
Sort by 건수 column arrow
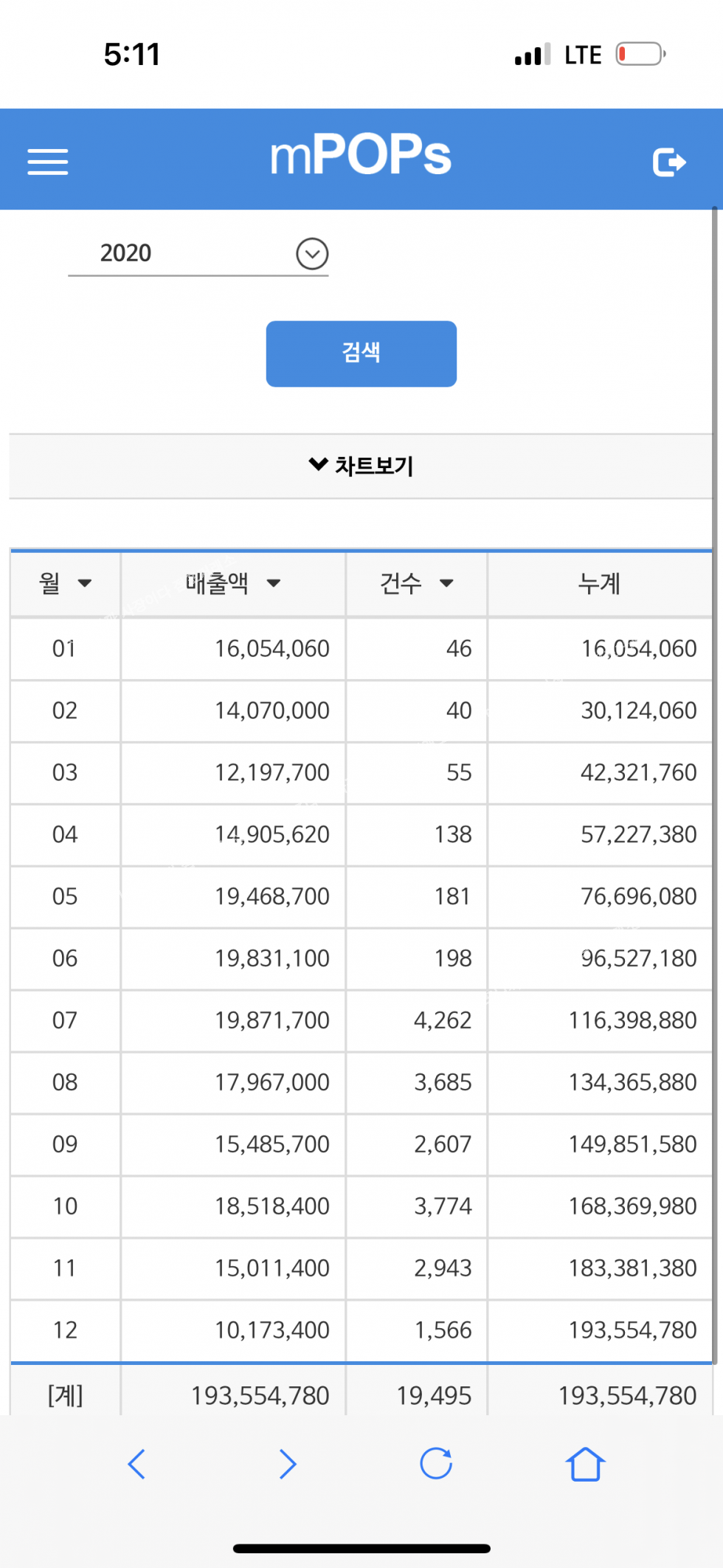click(446, 583)
